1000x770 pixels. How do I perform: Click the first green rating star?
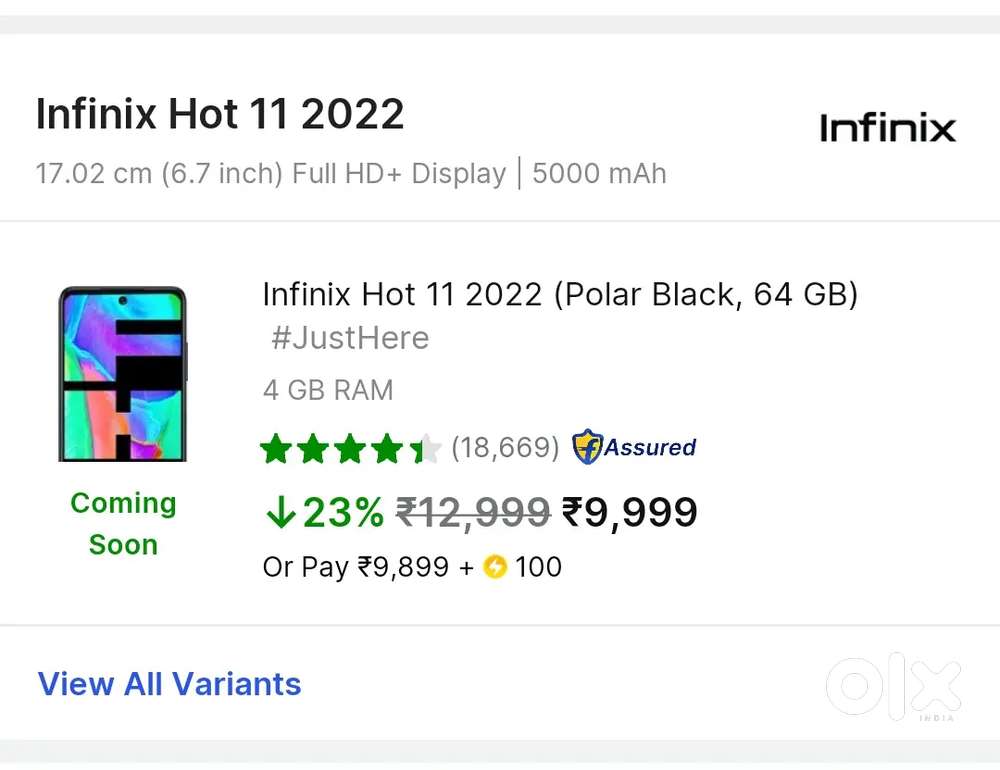pos(275,449)
